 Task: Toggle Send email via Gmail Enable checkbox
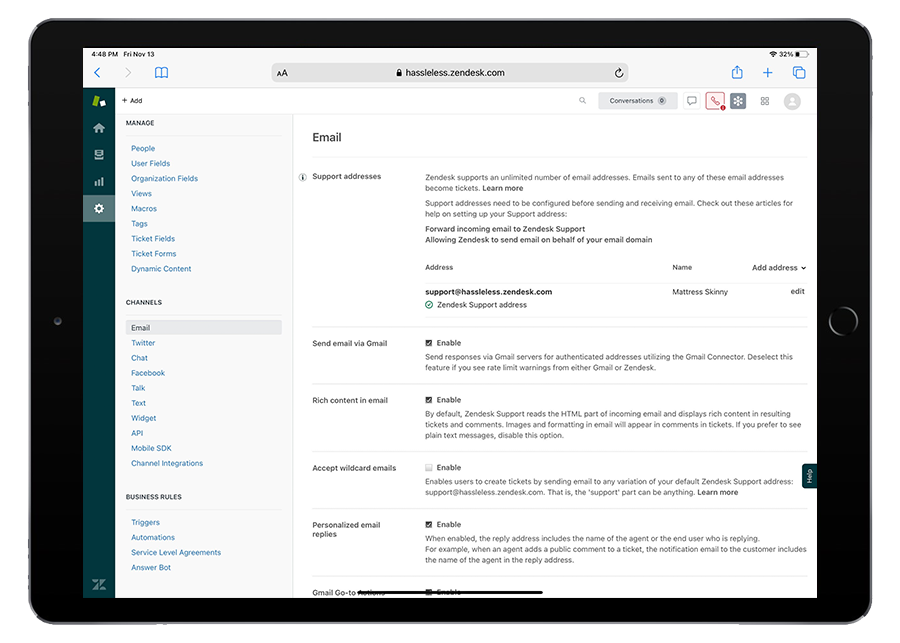tap(429, 343)
